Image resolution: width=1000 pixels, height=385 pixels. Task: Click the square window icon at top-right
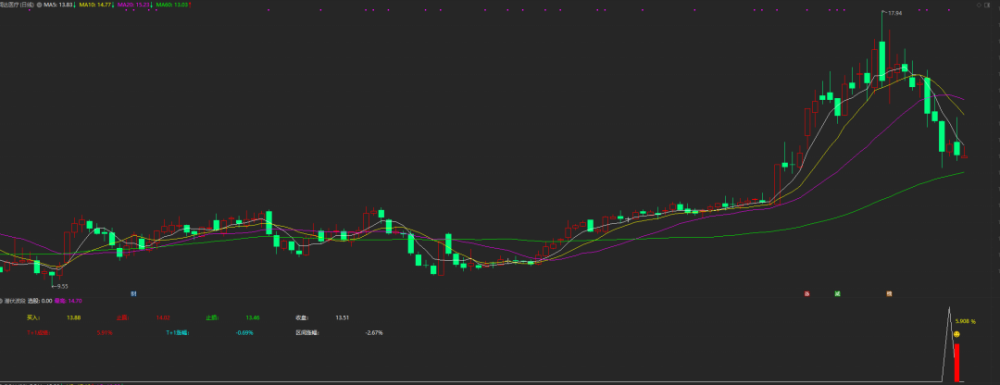click(987, 4)
